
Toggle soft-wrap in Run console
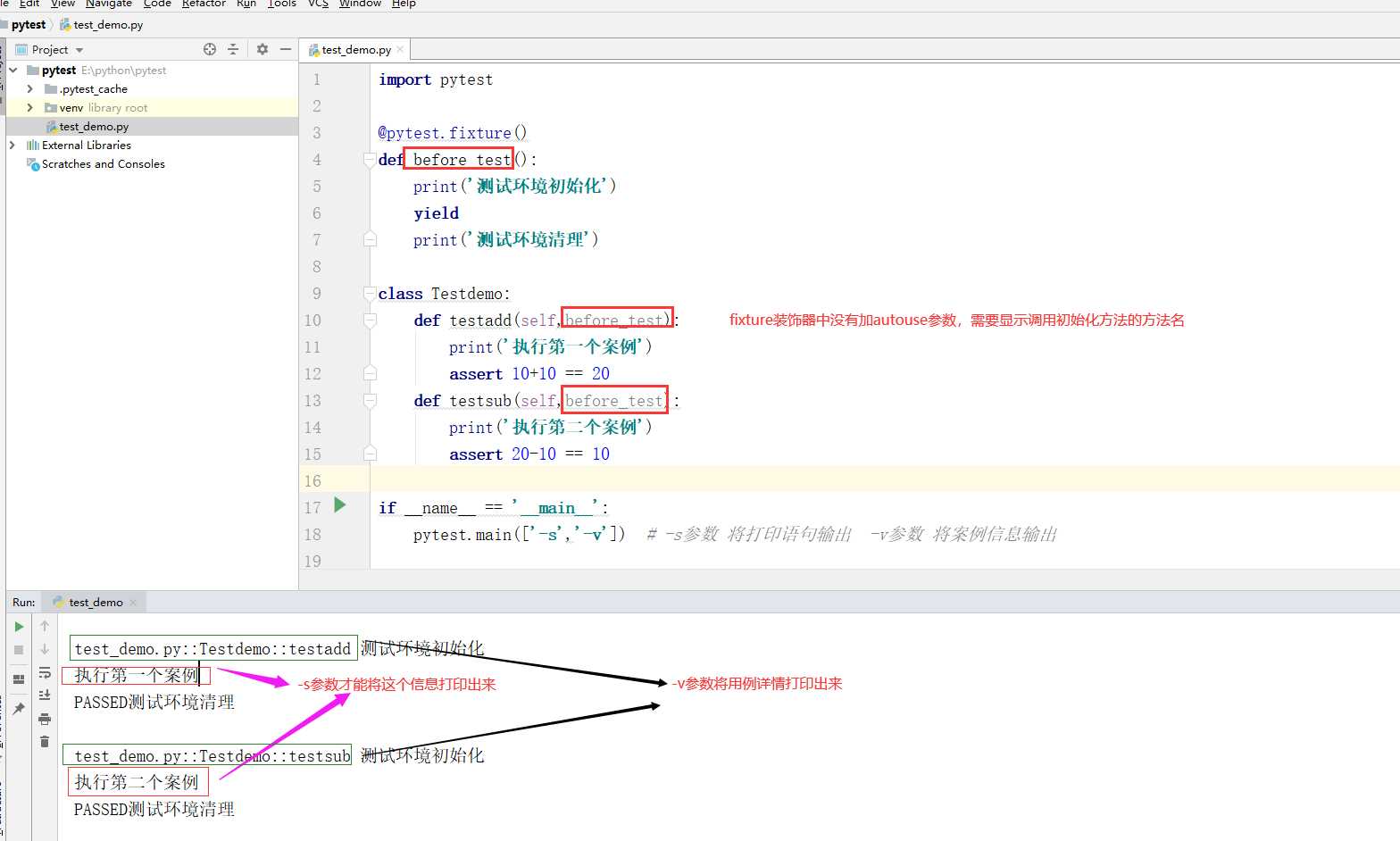(45, 673)
